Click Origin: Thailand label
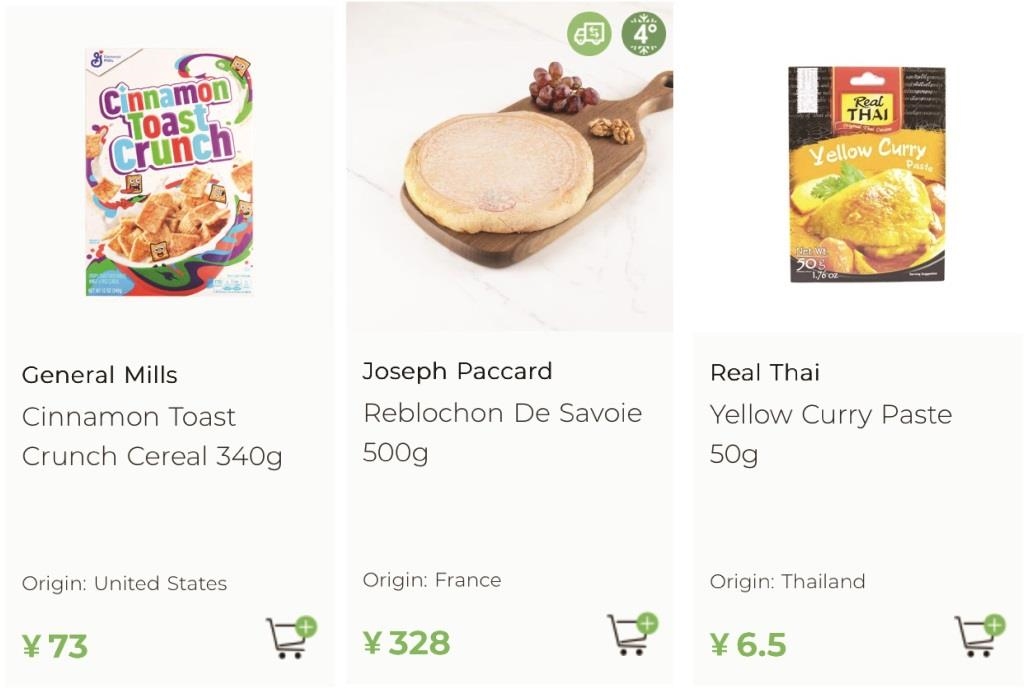 coord(787,581)
